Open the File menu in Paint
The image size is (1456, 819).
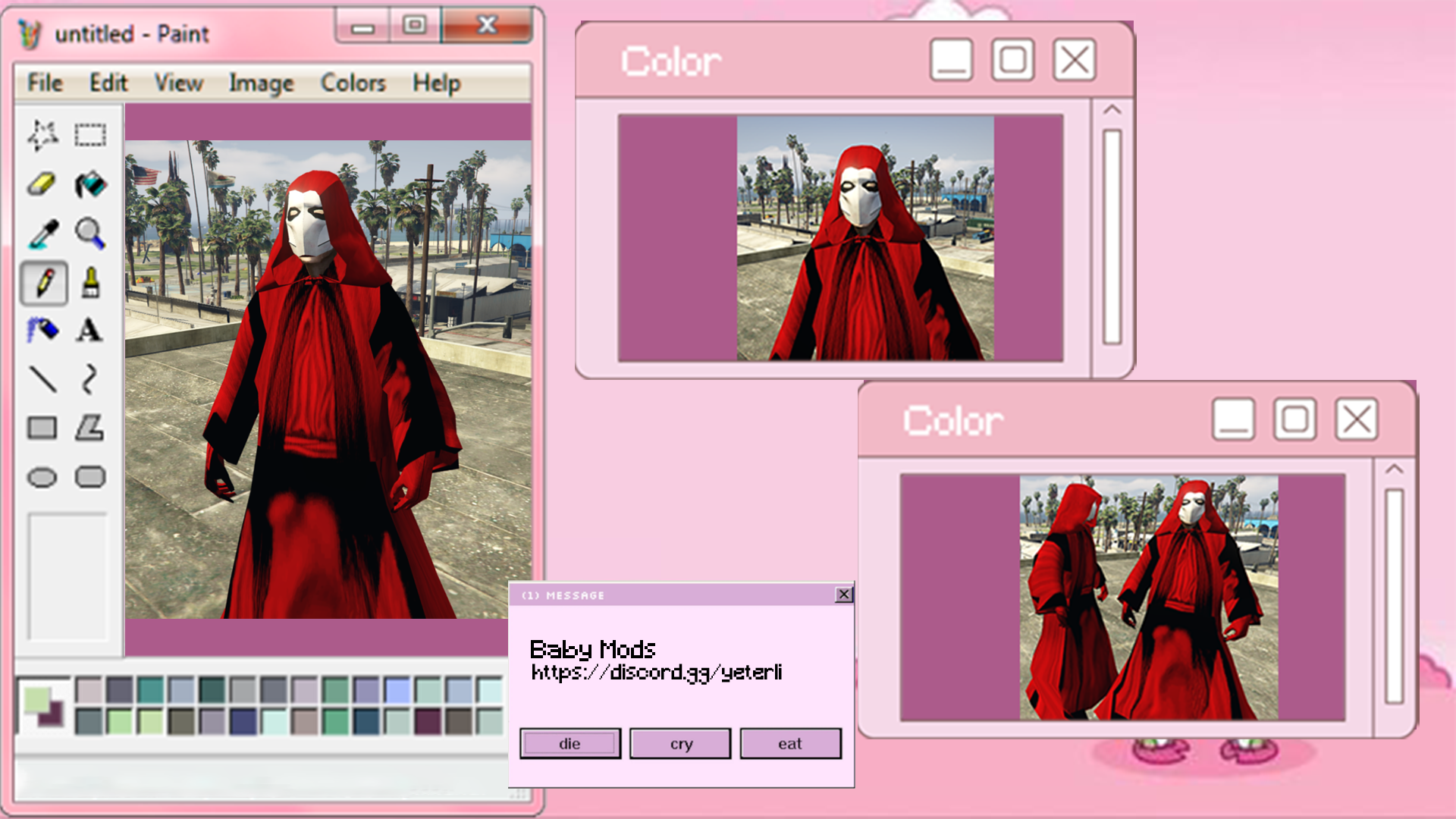(x=43, y=82)
